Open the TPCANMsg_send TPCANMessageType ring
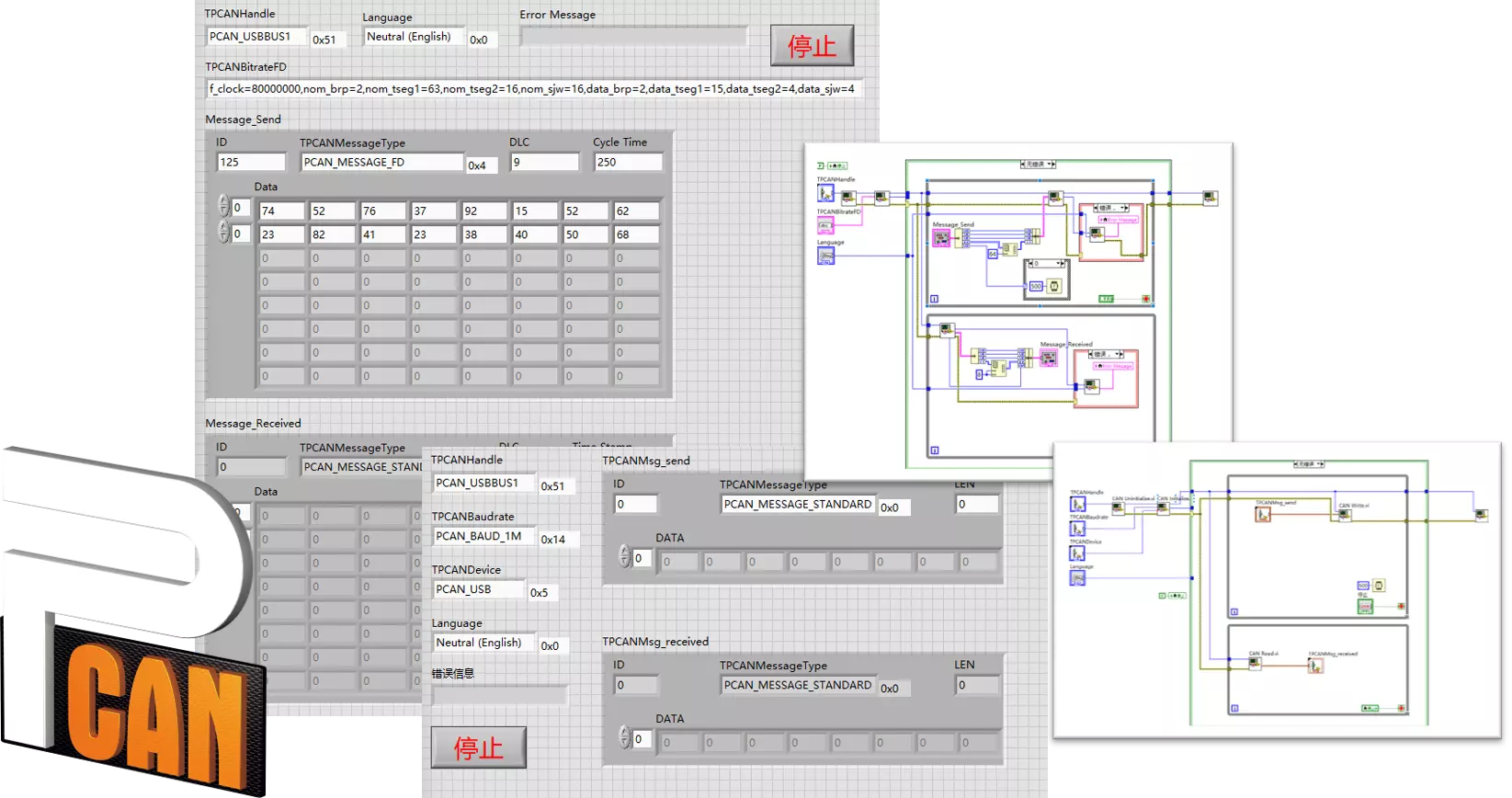 [x=798, y=505]
